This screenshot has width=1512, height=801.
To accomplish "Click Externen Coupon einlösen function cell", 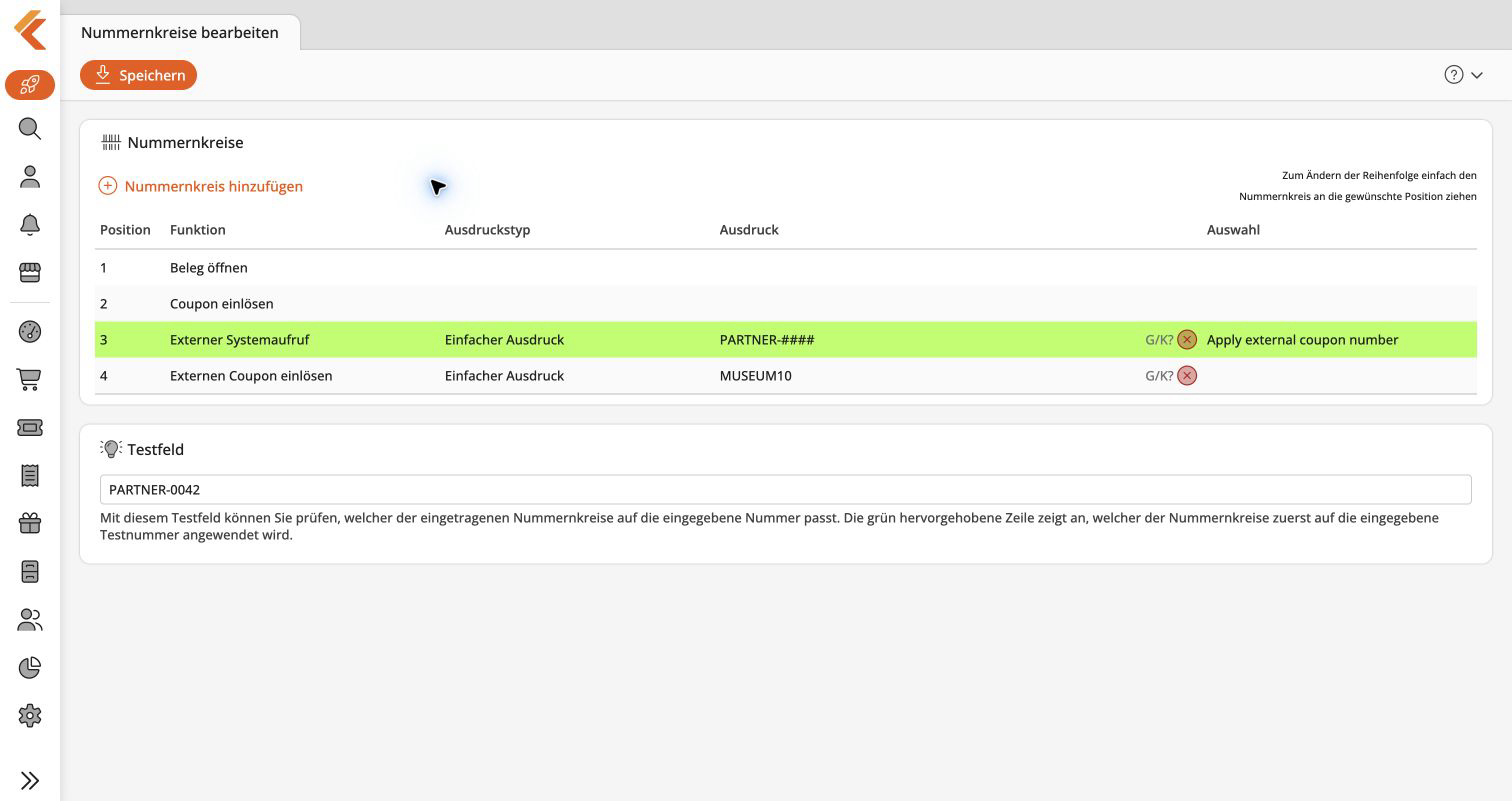I will coord(251,376).
